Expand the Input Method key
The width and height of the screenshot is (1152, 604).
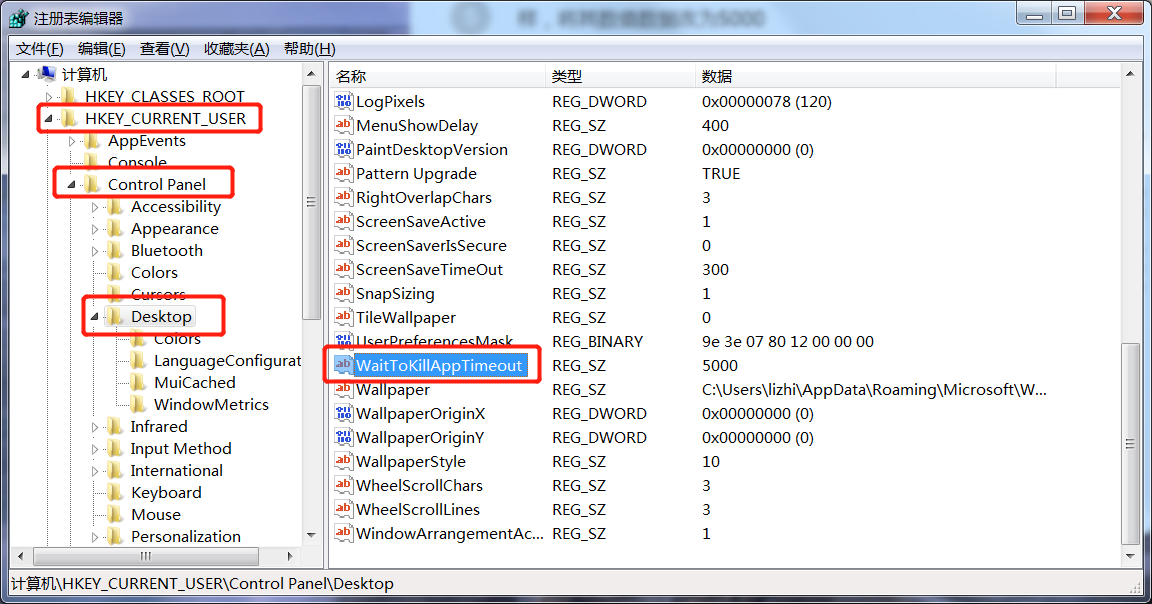tap(94, 449)
